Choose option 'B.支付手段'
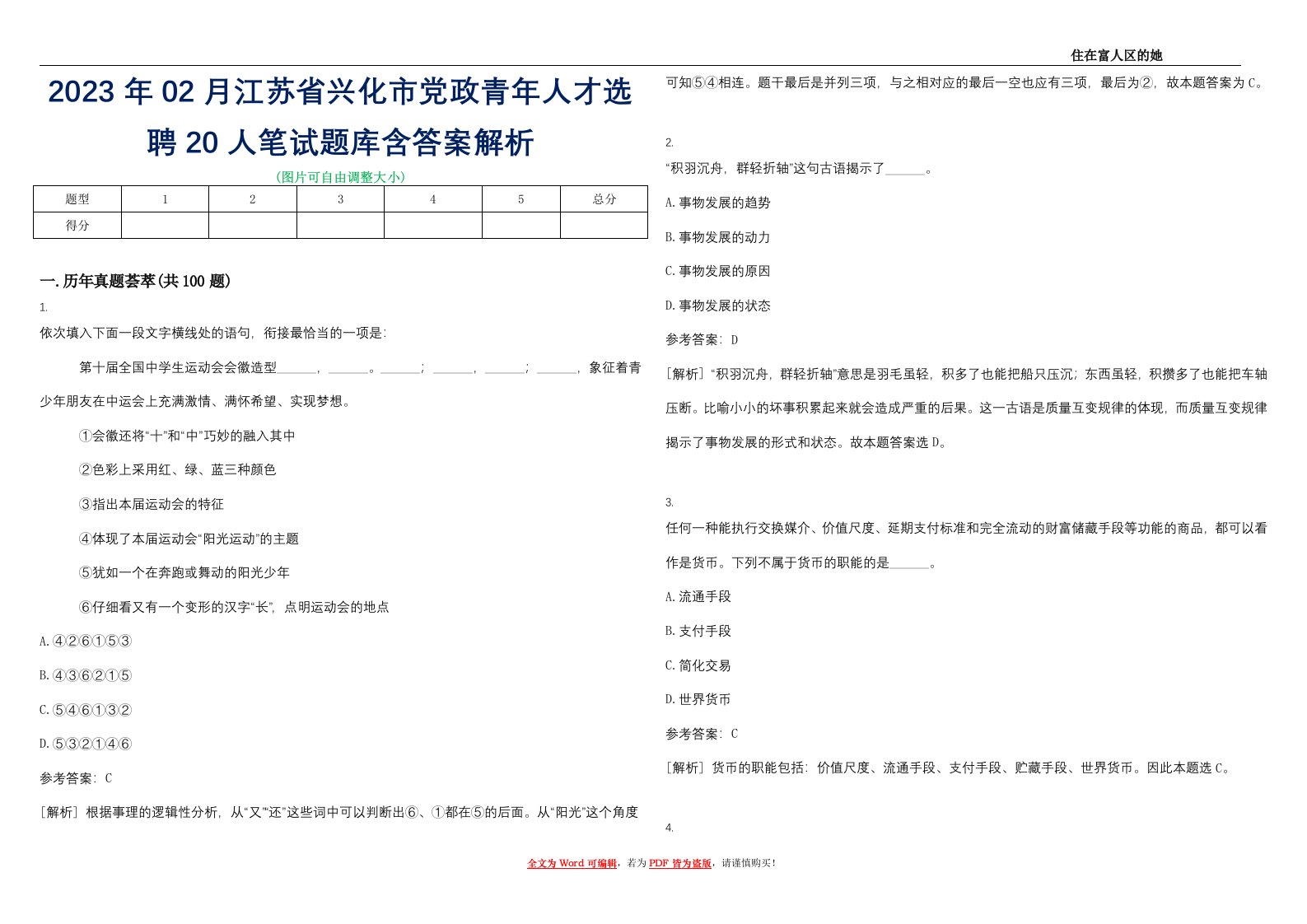 (x=698, y=631)
